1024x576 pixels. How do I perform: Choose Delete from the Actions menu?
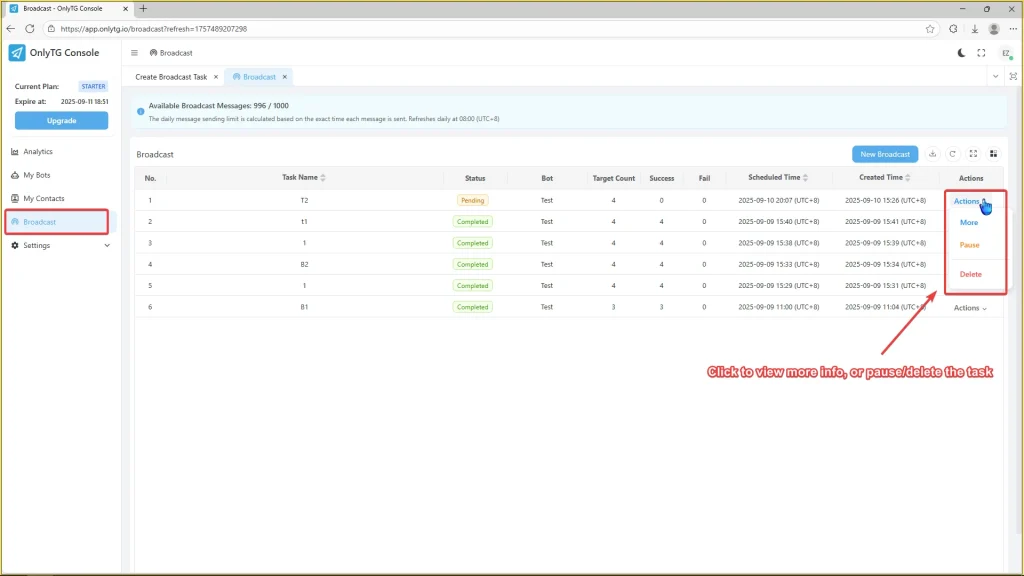click(970, 274)
